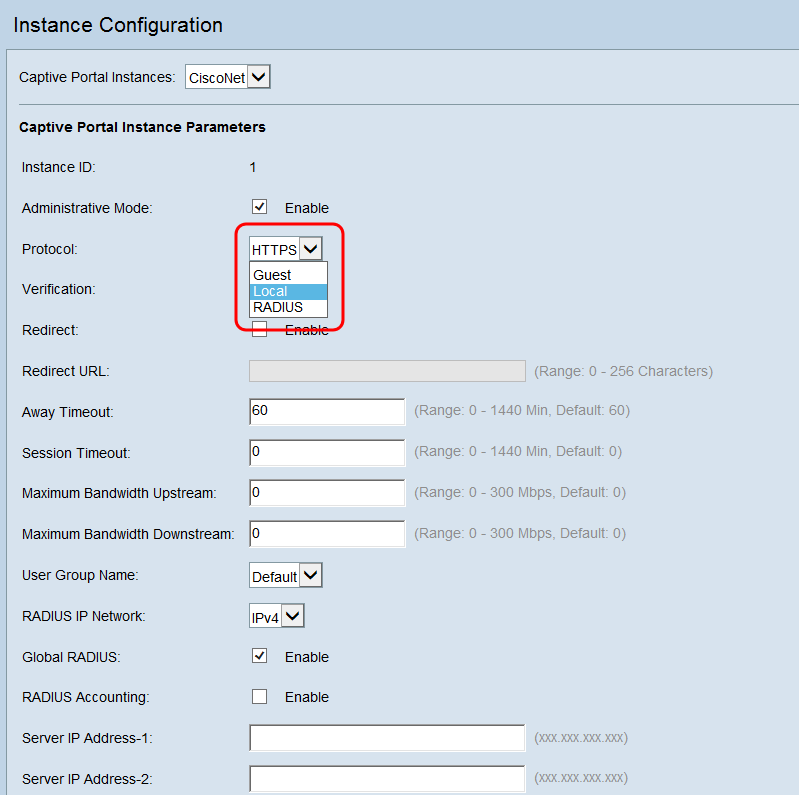The image size is (799, 795).
Task: Toggle the Redirect Enable checkbox
Action: tap(260, 331)
